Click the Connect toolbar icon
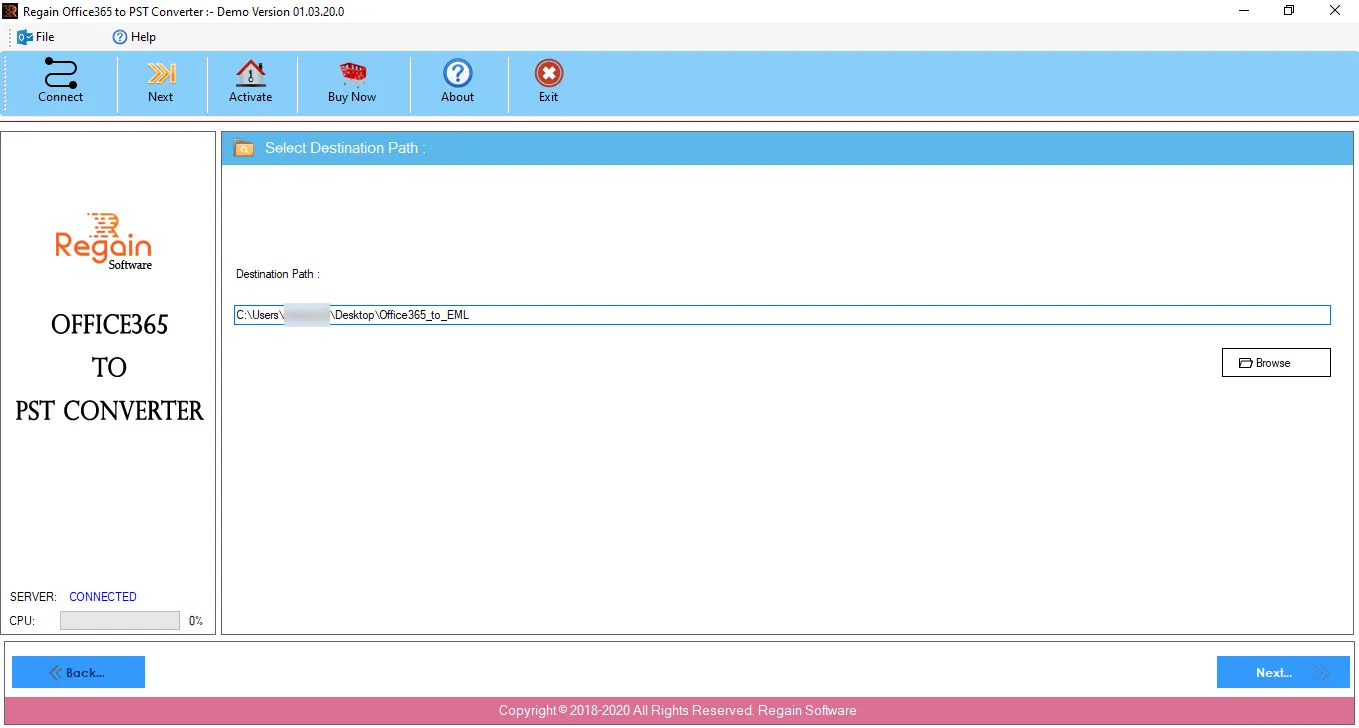This screenshot has height=728, width=1359. click(61, 74)
